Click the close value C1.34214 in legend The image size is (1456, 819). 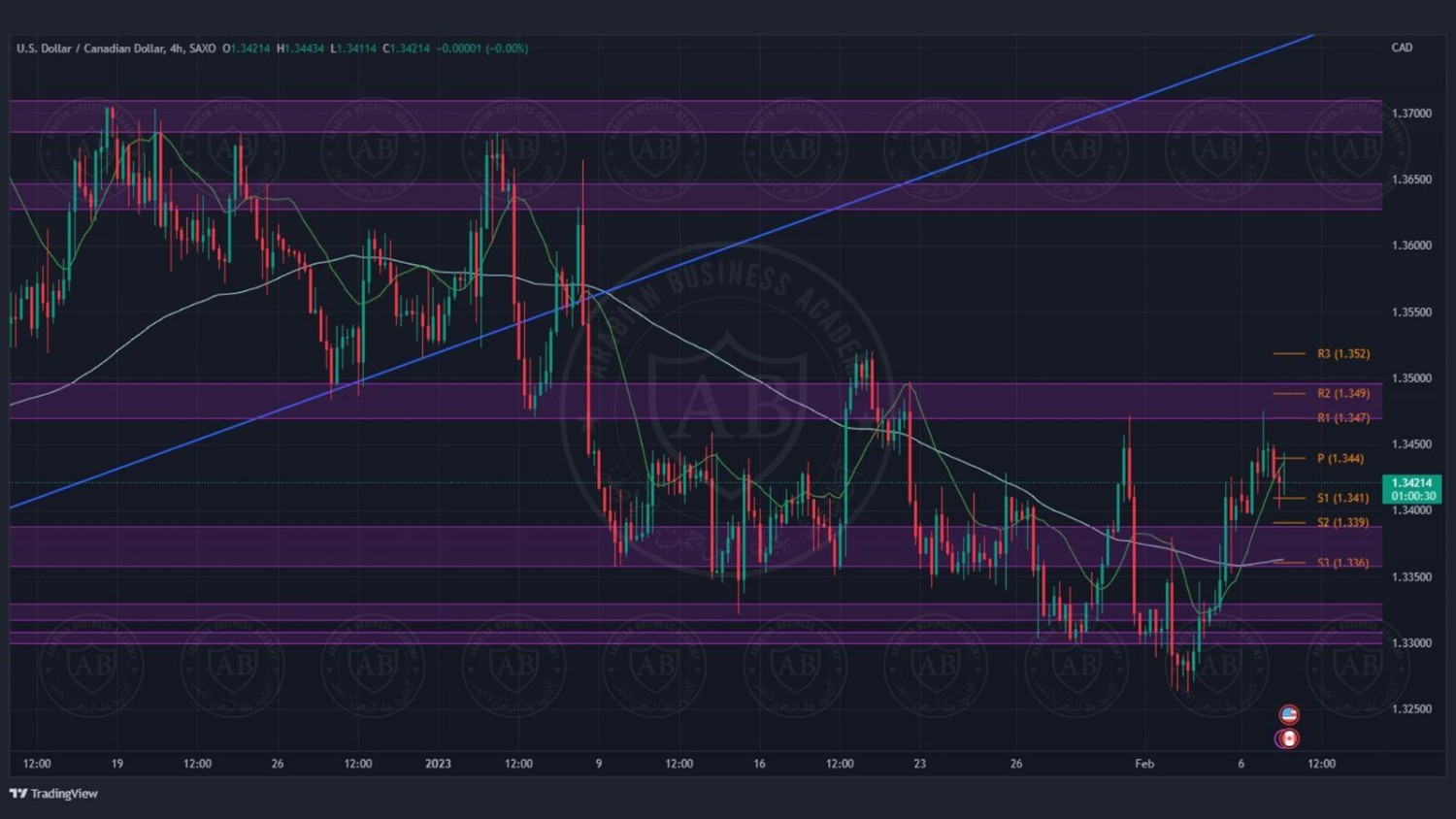(x=407, y=49)
